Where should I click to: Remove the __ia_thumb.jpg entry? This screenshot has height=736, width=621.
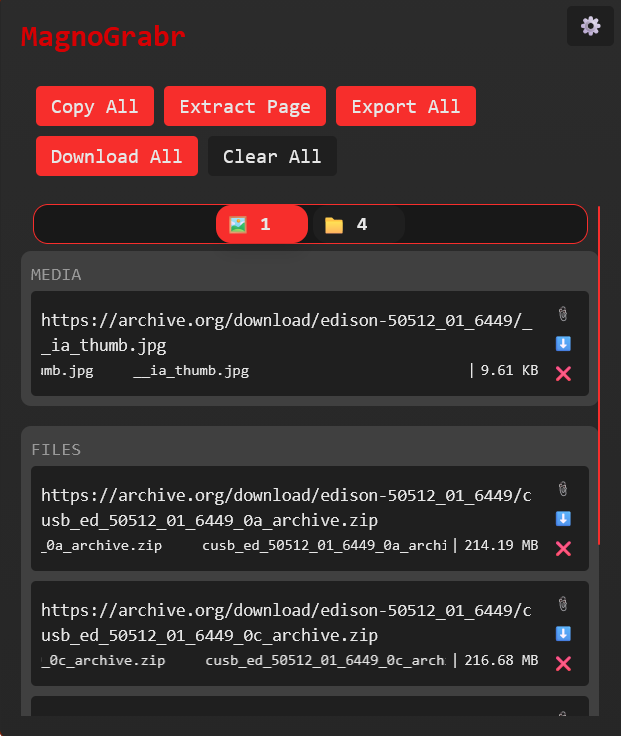point(563,374)
